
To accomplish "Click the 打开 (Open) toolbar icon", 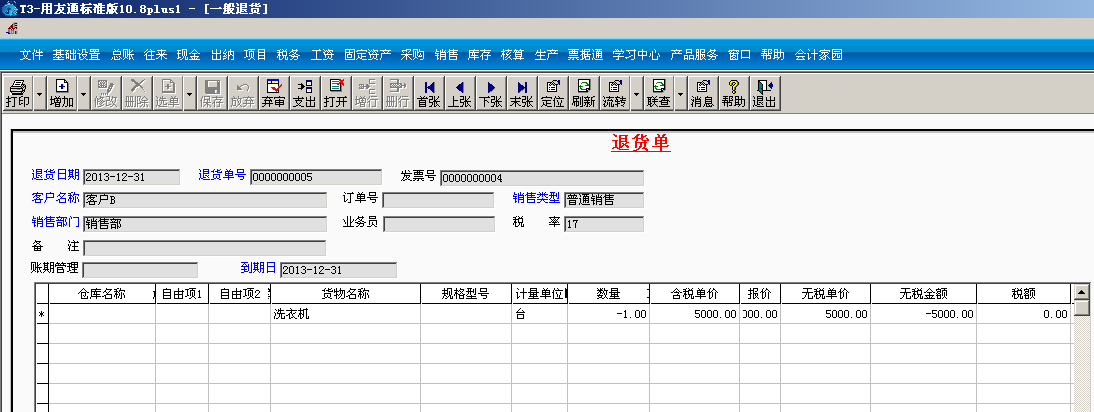I will click(x=336, y=93).
